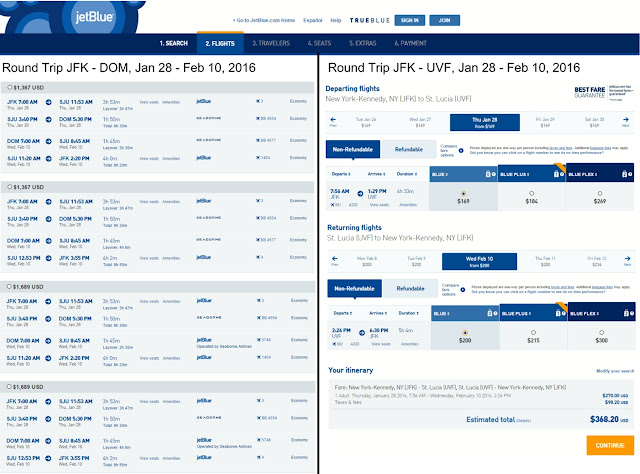Select $1,367 itinerary arriving JFK 3:55 PM
Screen dimensions: 640x474
coord(10,187)
